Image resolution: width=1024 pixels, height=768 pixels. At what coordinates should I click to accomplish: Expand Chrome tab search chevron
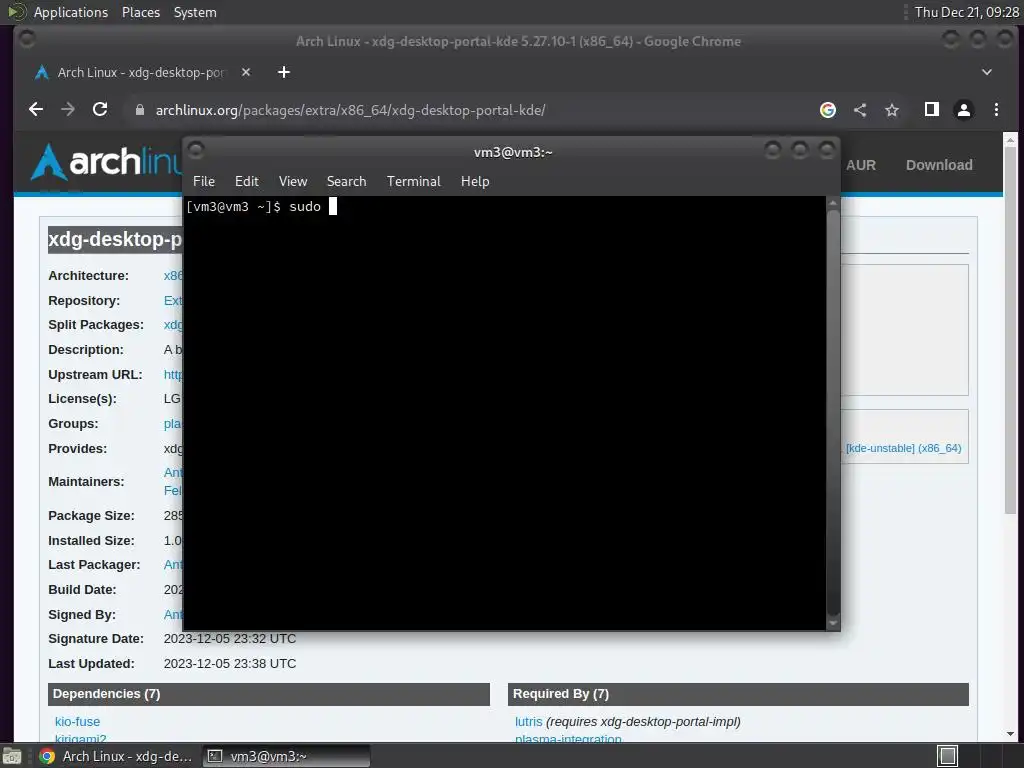point(987,72)
